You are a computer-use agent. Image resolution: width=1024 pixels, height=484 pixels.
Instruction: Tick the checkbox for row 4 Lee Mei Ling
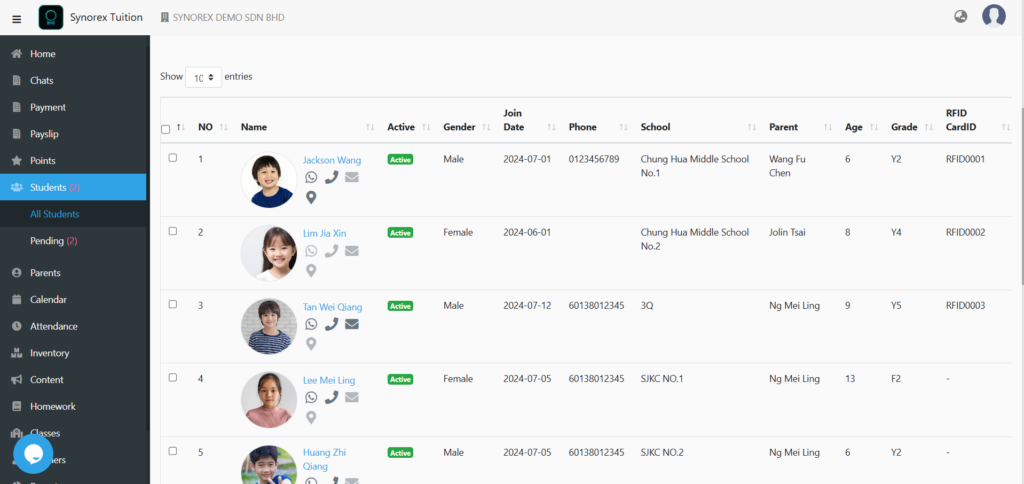172,377
